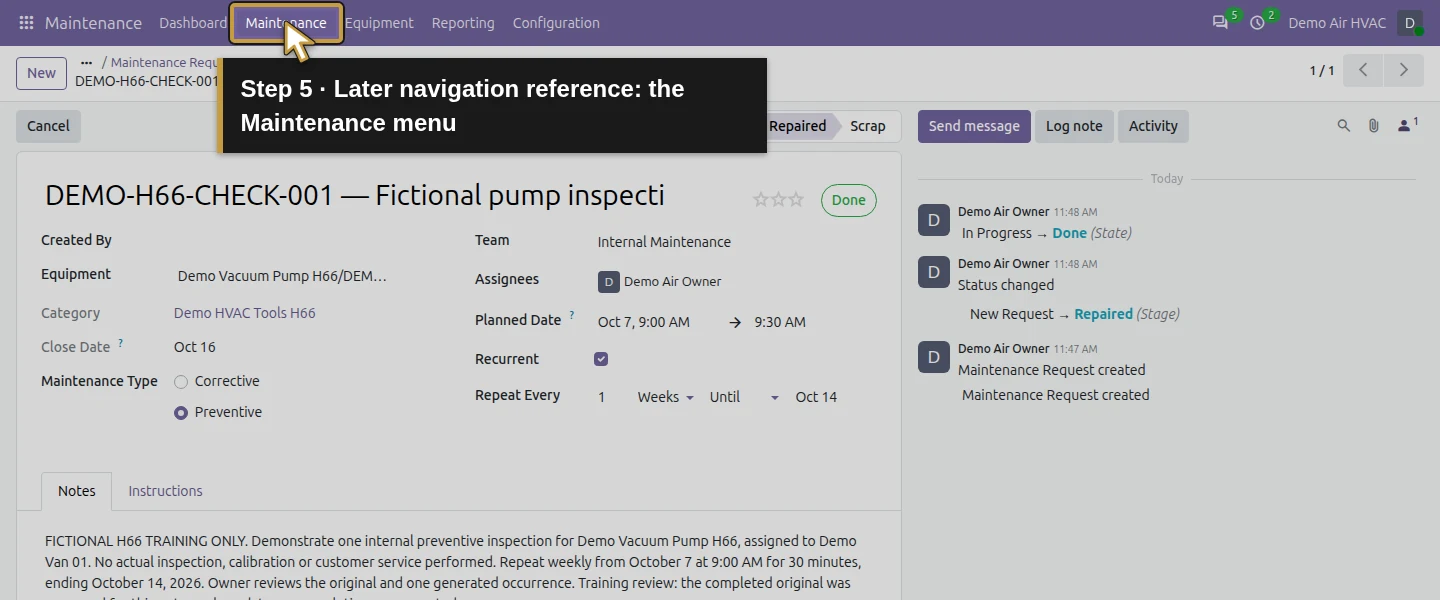Viewport: 1440px width, 600px height.
Task: Click the user avatar D in top bar
Action: (1410, 23)
